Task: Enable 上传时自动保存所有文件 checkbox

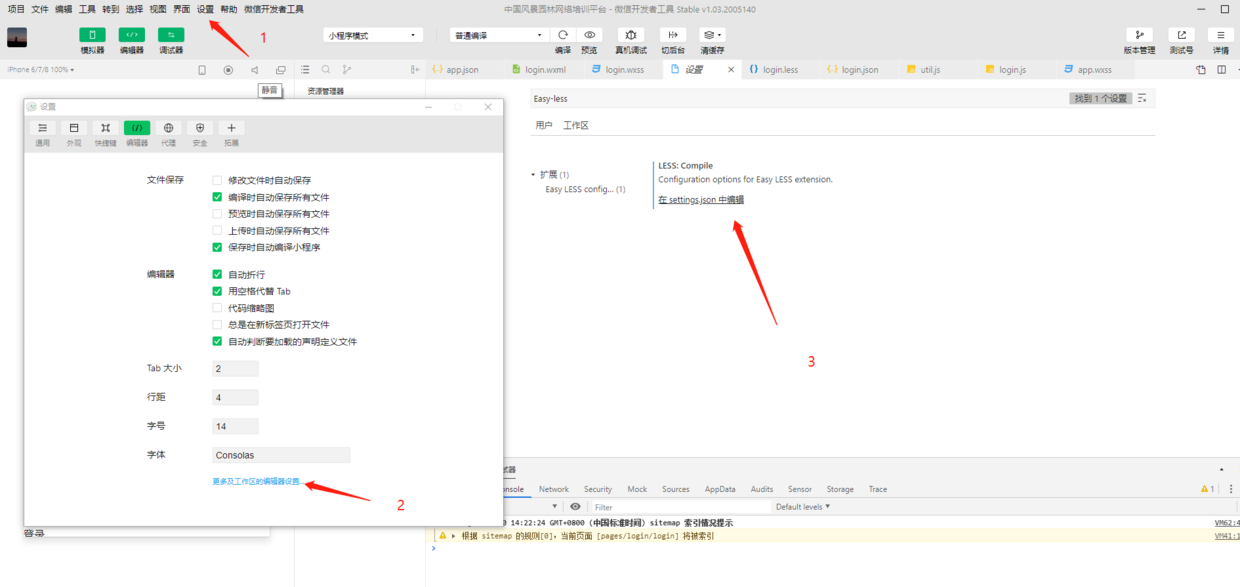Action: (217, 230)
